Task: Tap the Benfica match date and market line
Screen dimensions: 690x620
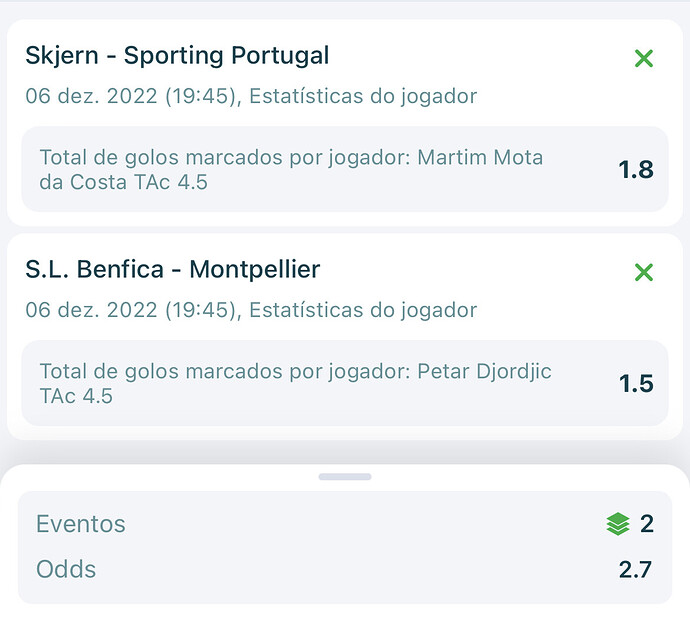Action: click(x=251, y=310)
